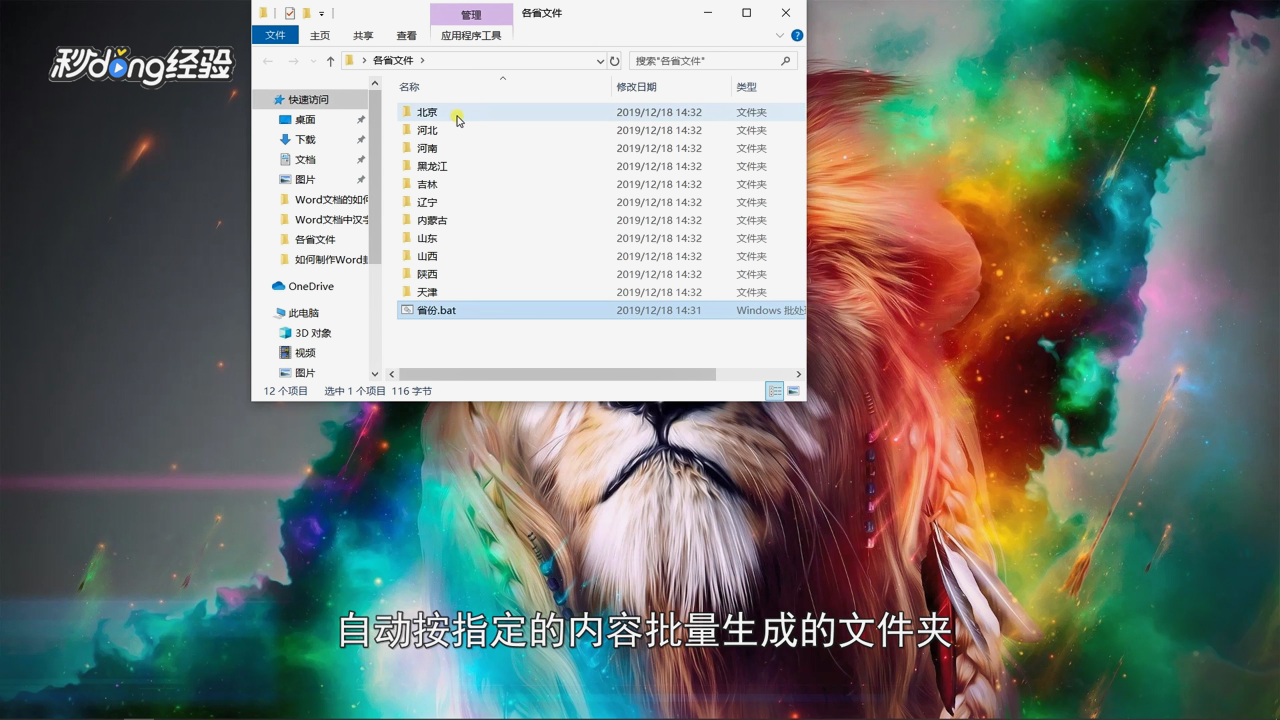
Task: Switch to the 主页 ribbon tab
Action: pos(320,35)
